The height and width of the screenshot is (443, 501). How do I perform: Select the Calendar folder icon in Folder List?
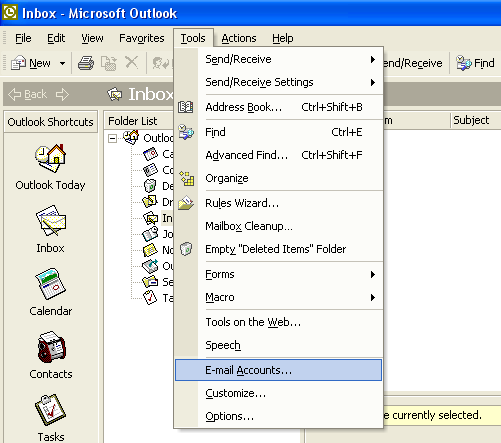click(x=150, y=154)
